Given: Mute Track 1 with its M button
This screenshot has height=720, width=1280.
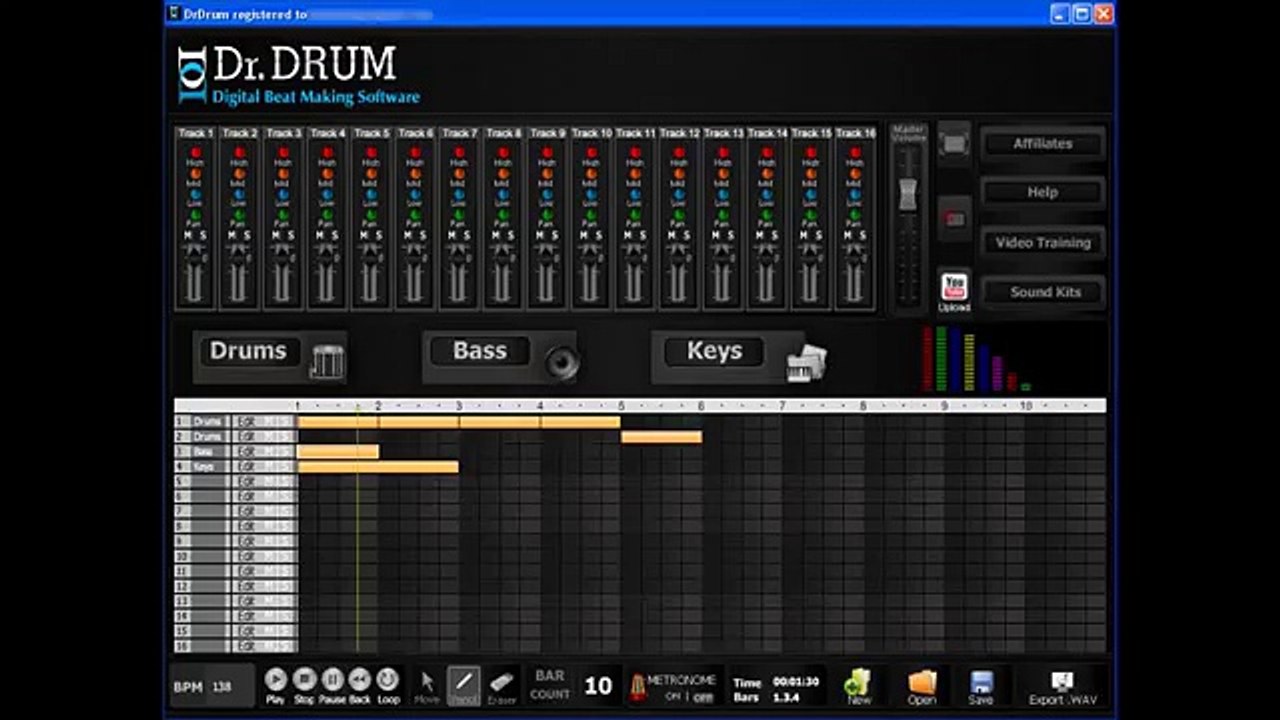Looking at the screenshot, I should click(187, 236).
